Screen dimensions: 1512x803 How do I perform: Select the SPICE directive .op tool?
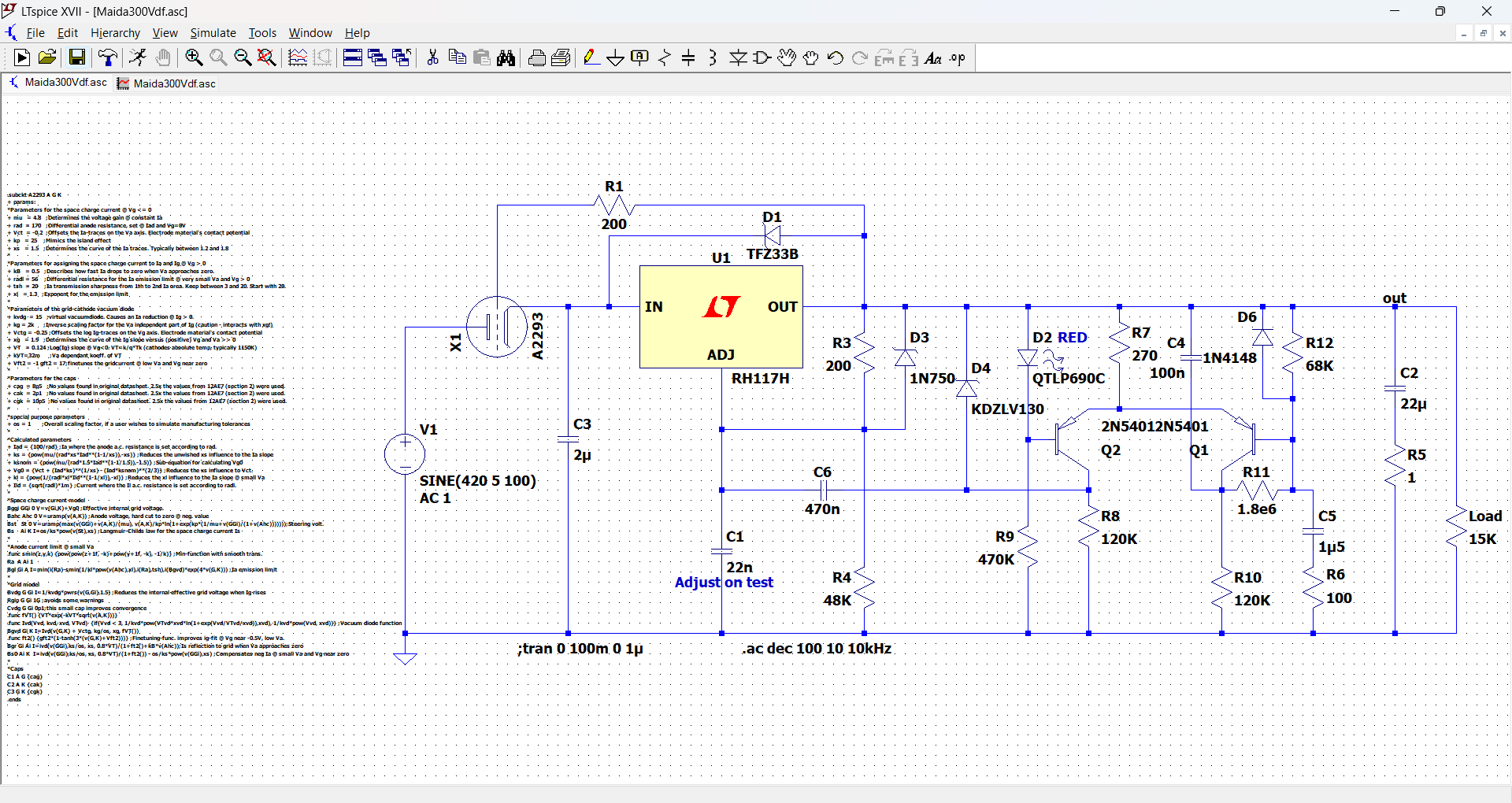958,57
